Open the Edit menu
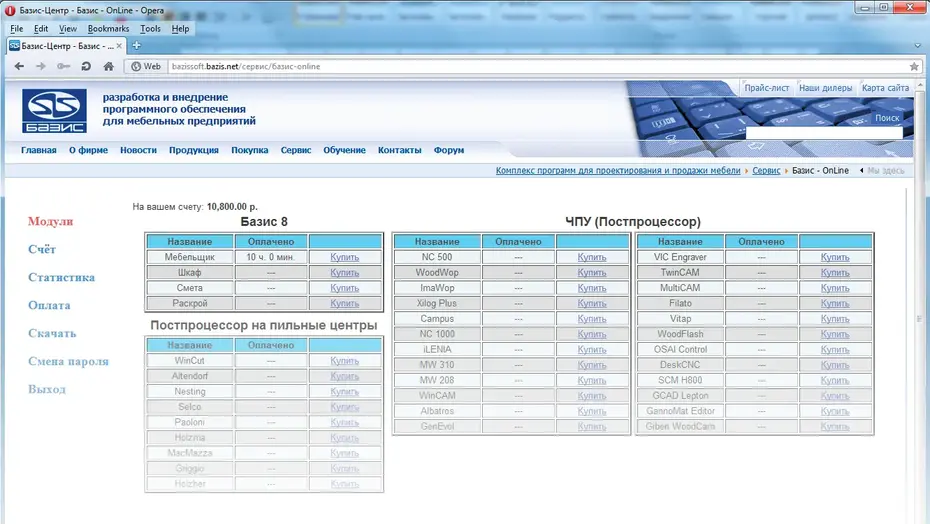 click(x=41, y=28)
